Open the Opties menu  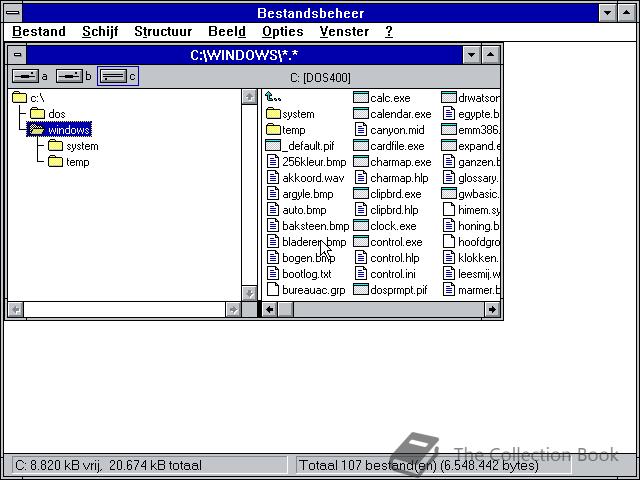coord(282,31)
